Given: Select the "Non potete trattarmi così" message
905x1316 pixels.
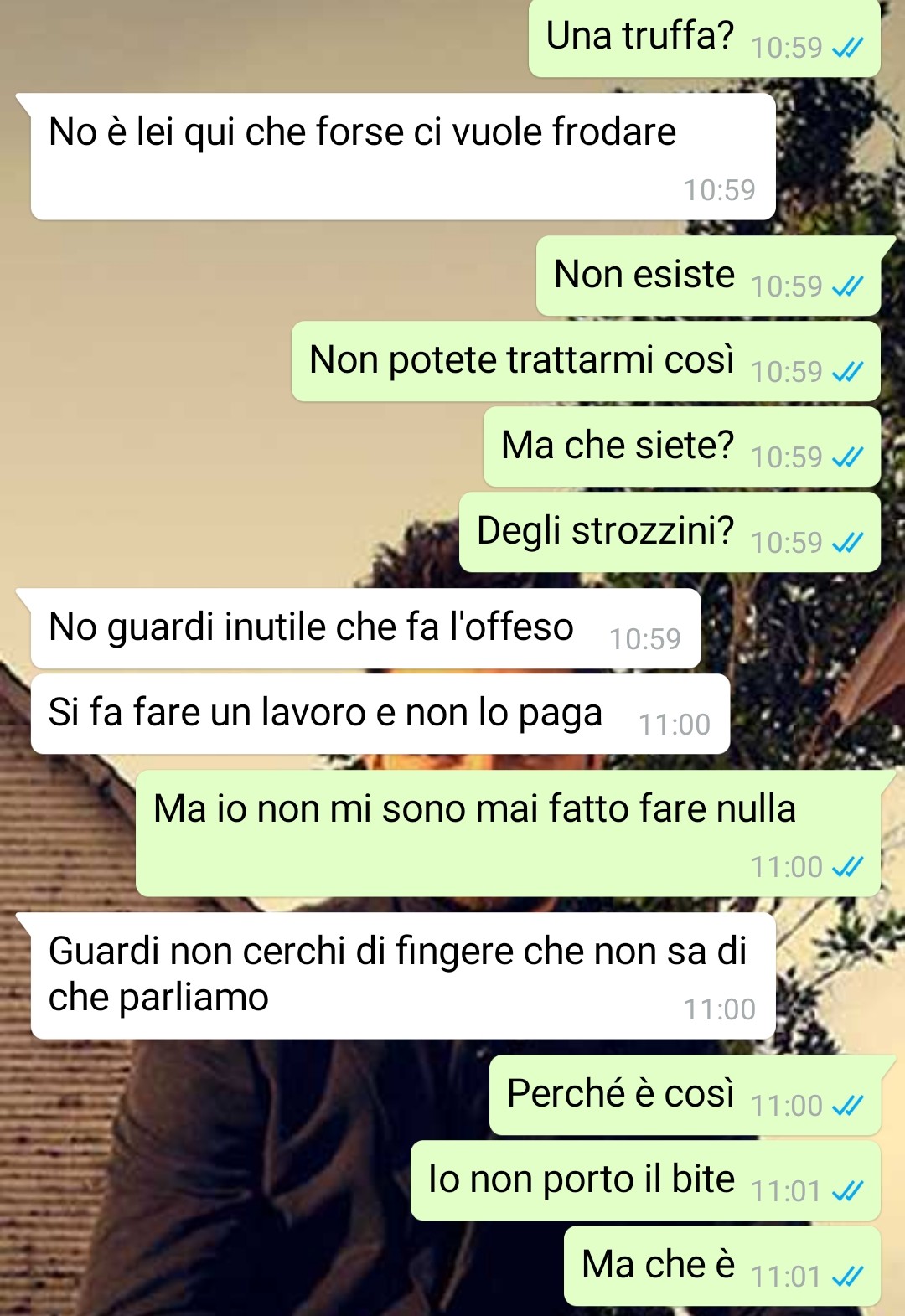Looking at the screenshot, I should (586, 361).
